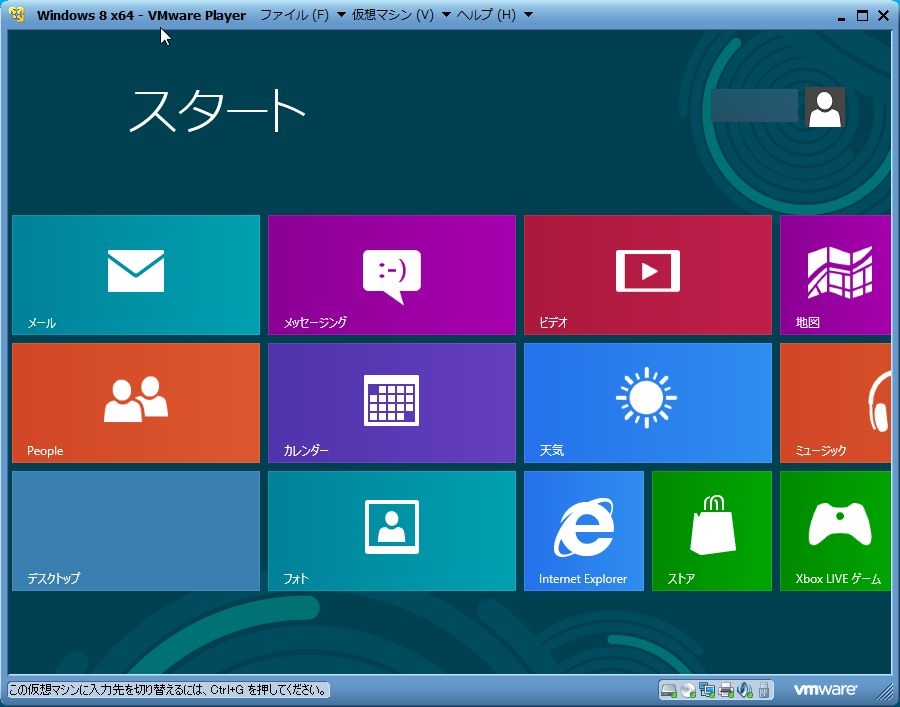Open the People tile

(135, 402)
